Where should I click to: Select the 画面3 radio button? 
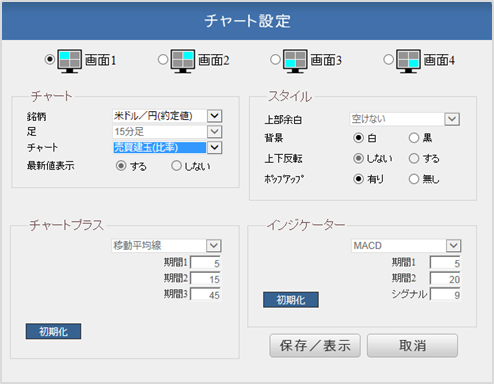point(275,60)
